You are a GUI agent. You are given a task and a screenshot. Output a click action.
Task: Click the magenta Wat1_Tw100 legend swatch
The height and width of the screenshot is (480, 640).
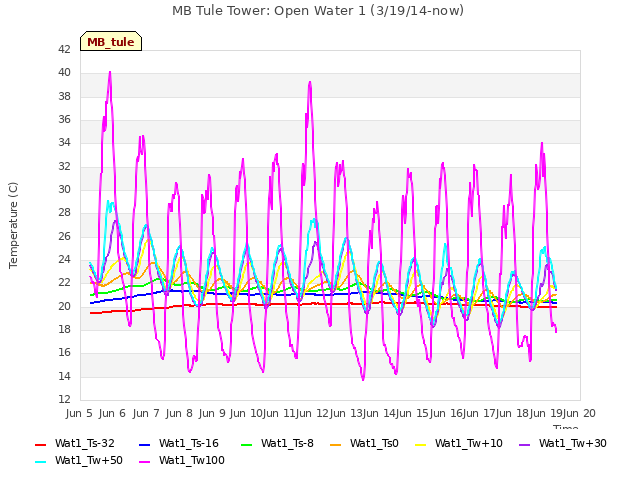point(144,462)
